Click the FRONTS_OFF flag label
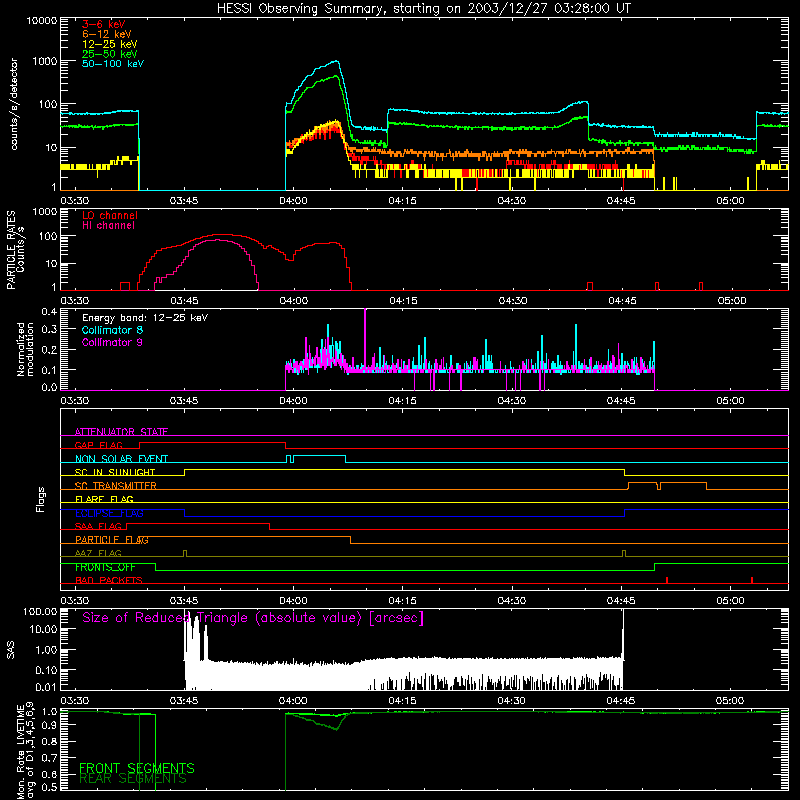800x800 pixels. [105, 567]
